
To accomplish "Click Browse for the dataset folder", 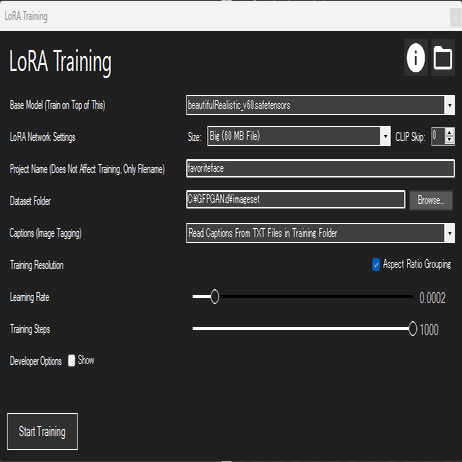I will [431, 200].
